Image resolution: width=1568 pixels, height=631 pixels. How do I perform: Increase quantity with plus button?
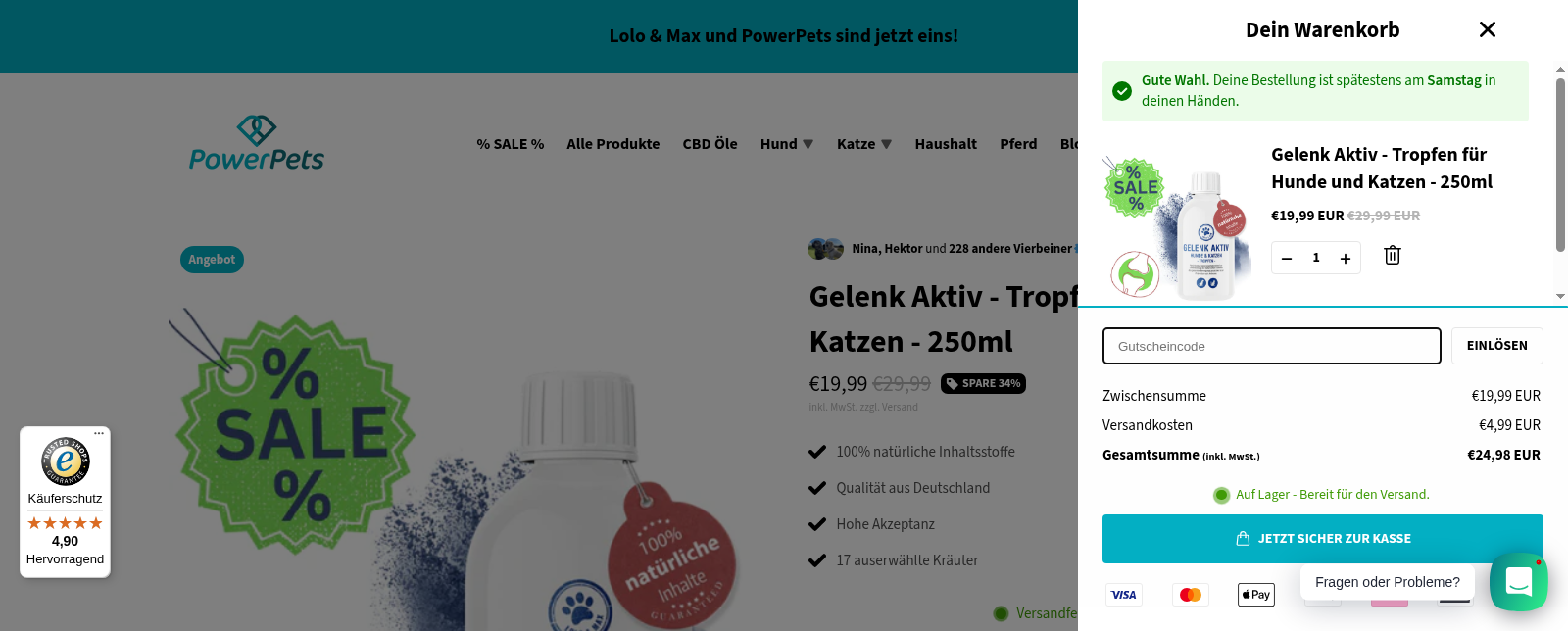tap(1346, 258)
